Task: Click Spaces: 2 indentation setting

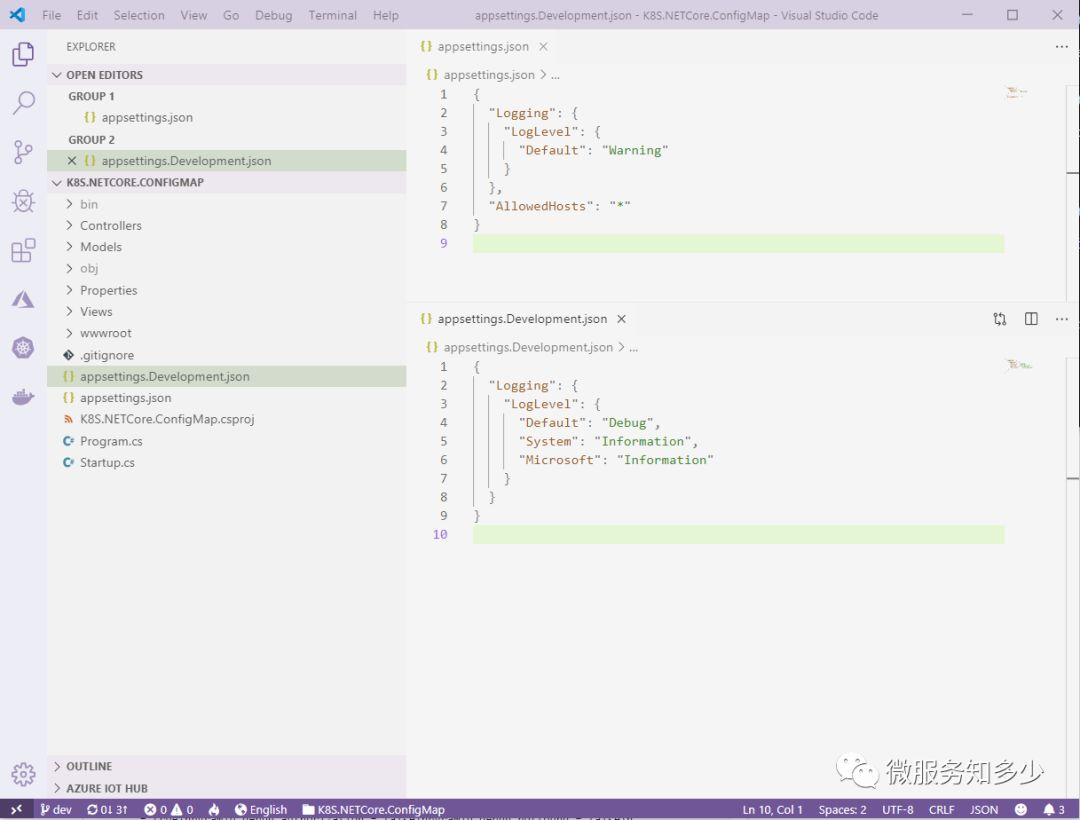Action: (842, 810)
